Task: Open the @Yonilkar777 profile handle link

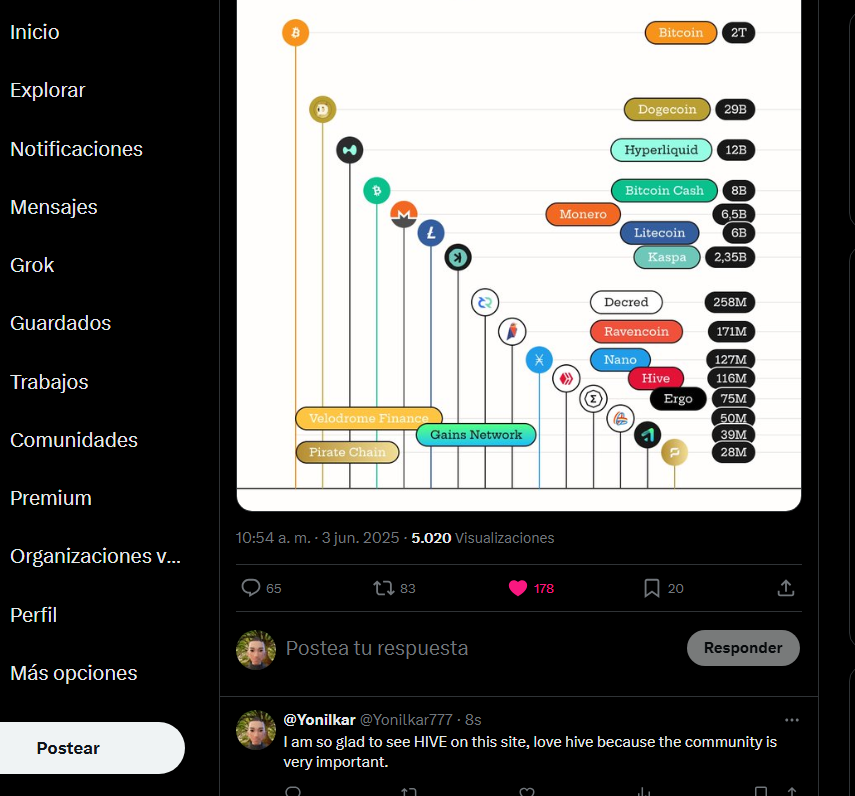Action: pos(406,720)
